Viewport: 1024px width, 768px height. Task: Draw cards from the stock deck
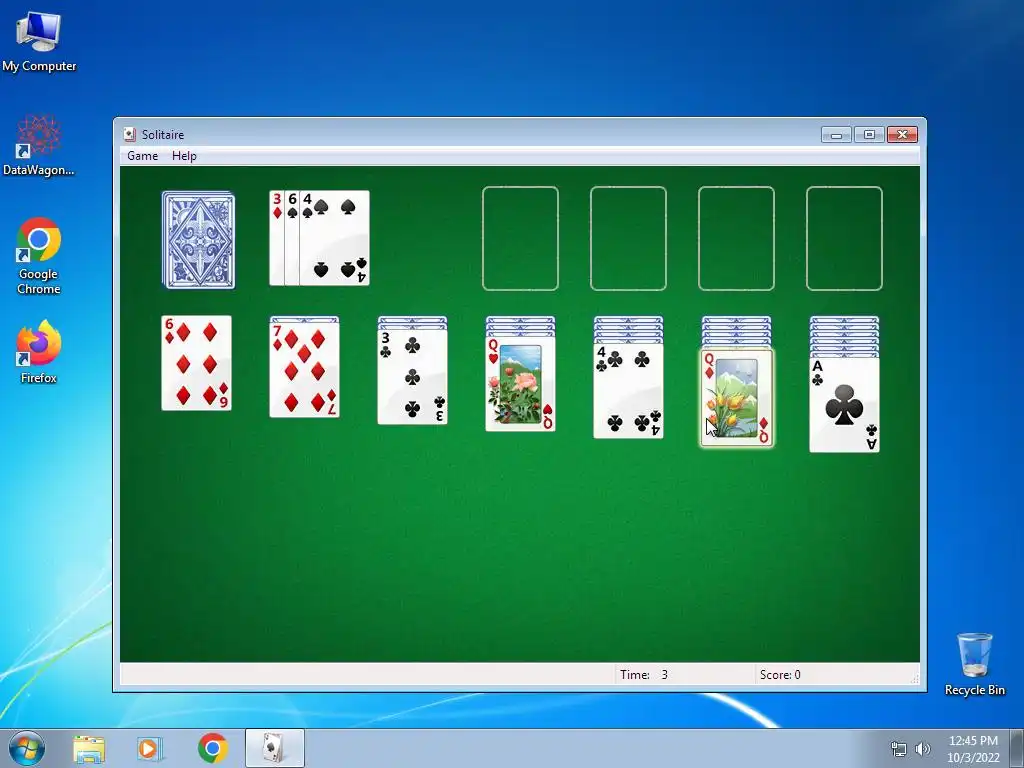tap(199, 240)
